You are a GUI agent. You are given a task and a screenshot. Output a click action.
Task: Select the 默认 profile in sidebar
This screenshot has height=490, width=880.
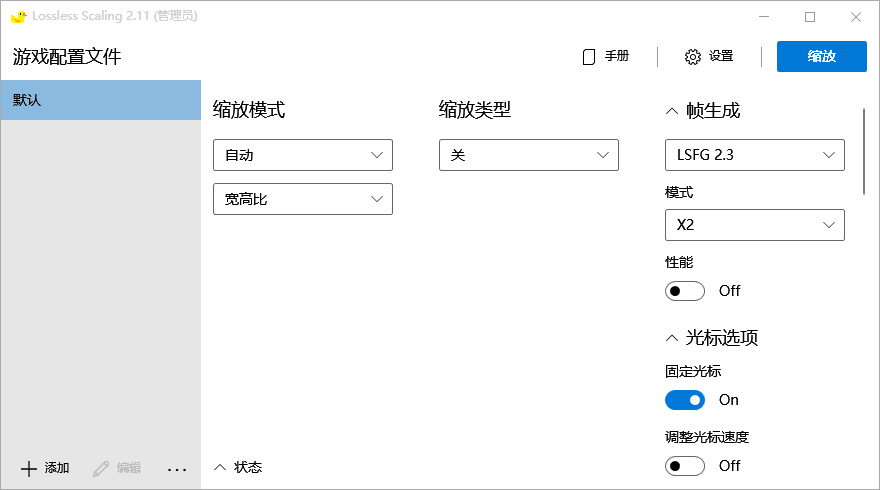[100, 100]
